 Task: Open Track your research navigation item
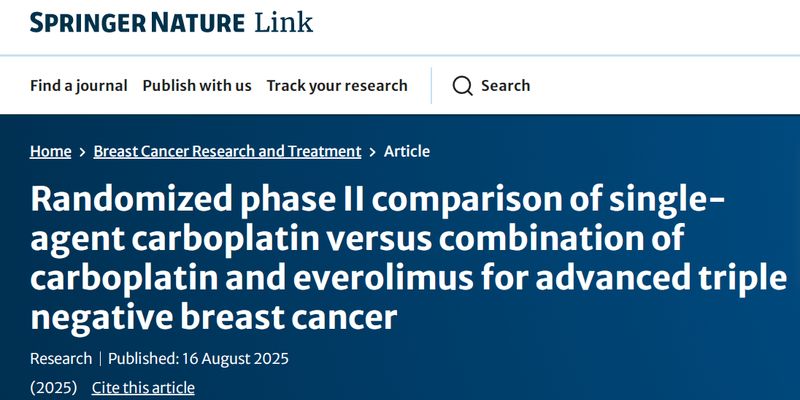tap(337, 86)
